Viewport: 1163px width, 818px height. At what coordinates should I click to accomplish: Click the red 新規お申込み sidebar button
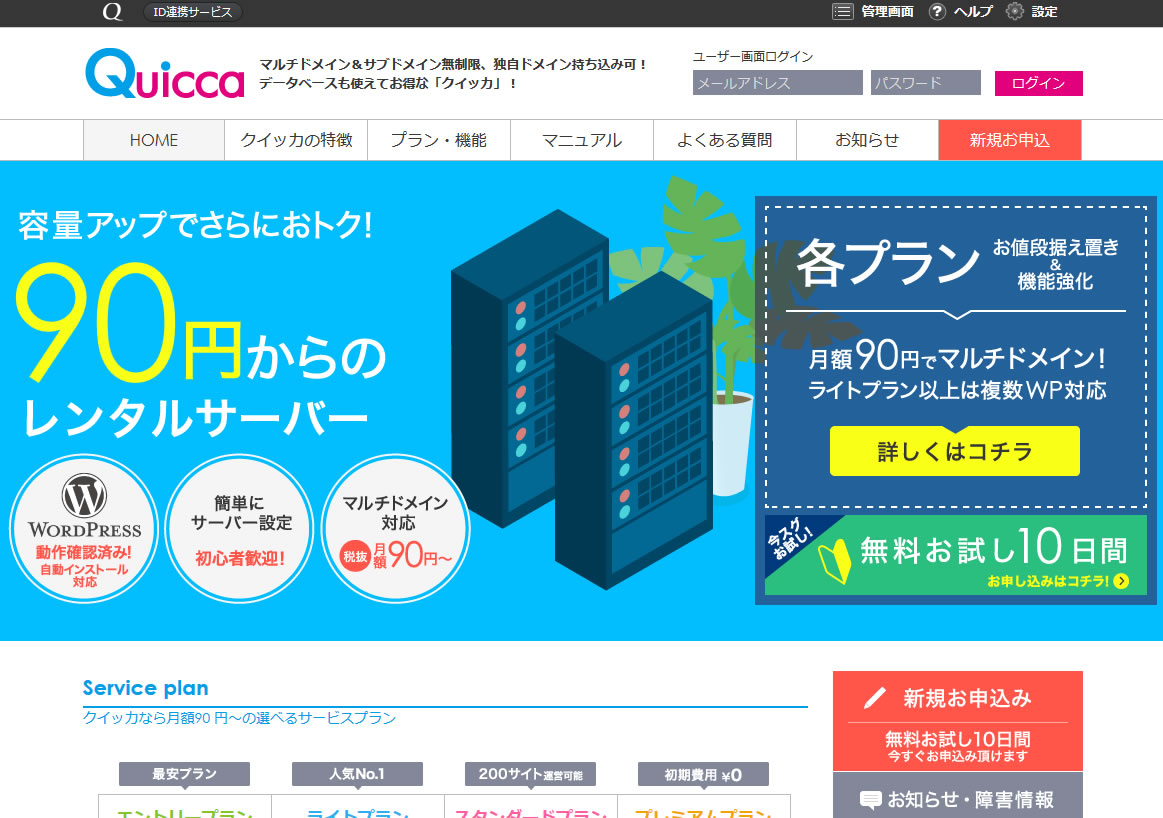[958, 721]
